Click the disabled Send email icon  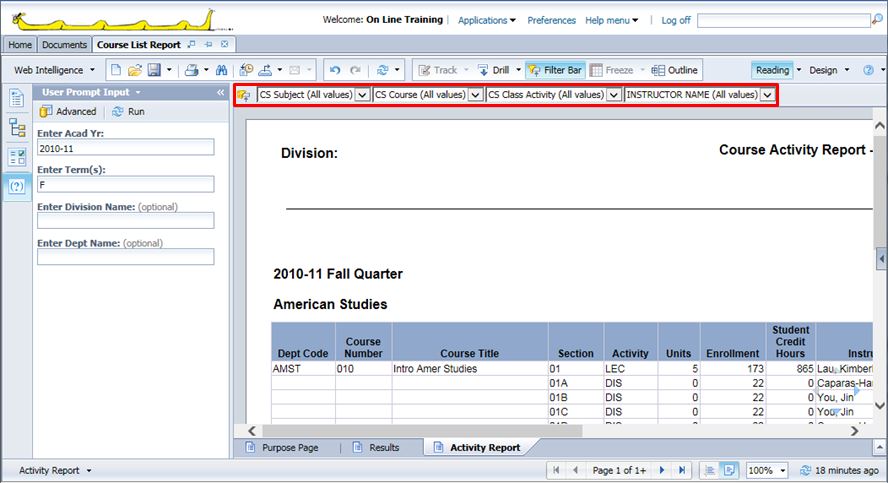(294, 70)
